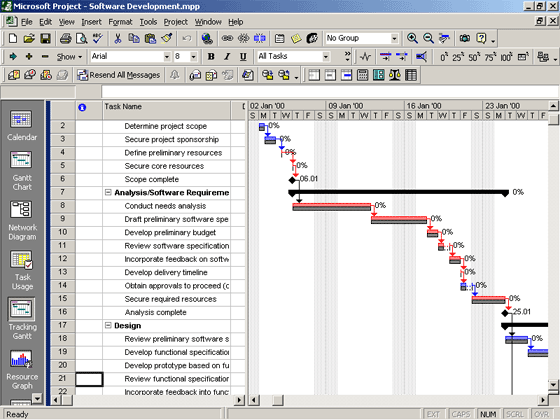
Task: Click the Gantt chart horizontal scrollbar thumb
Action: pos(278,400)
